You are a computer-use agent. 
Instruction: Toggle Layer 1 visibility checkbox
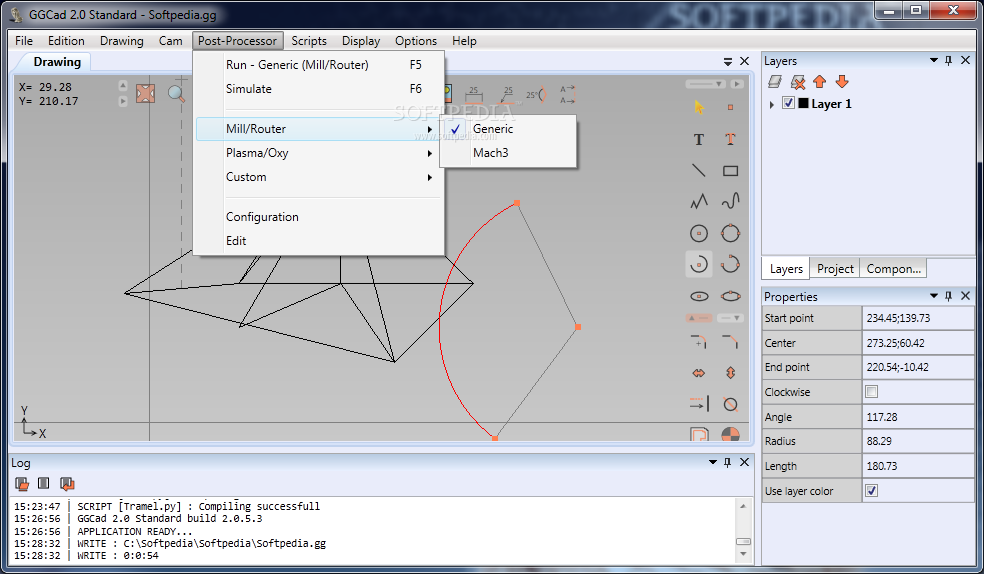788,104
